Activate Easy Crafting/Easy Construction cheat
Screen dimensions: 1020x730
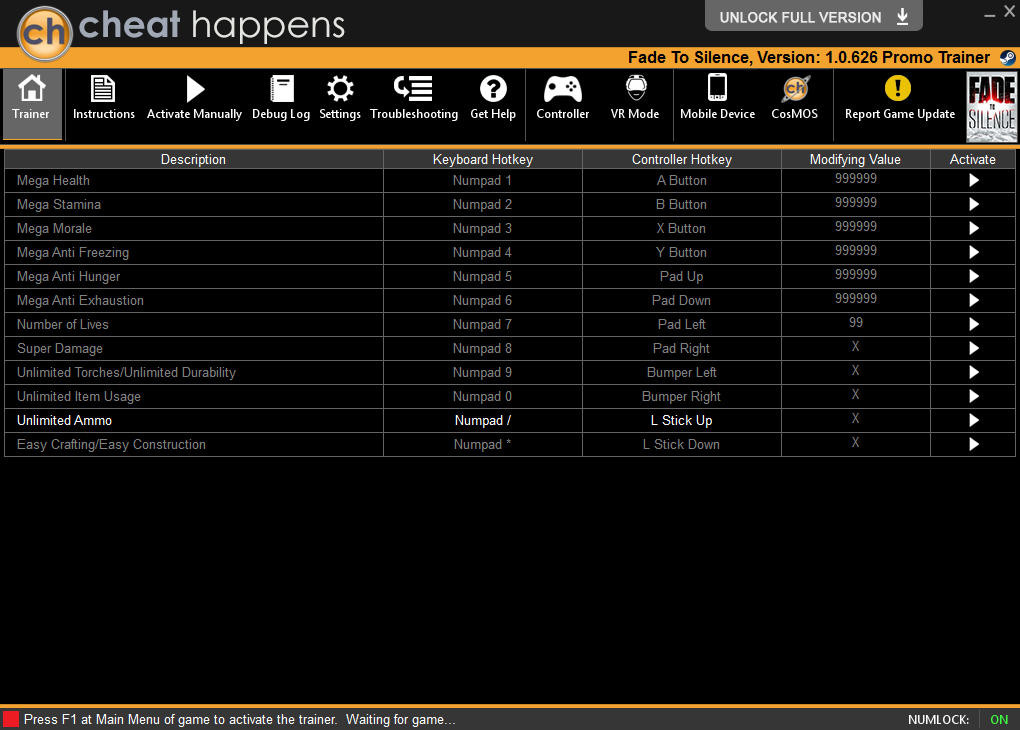[x=973, y=444]
